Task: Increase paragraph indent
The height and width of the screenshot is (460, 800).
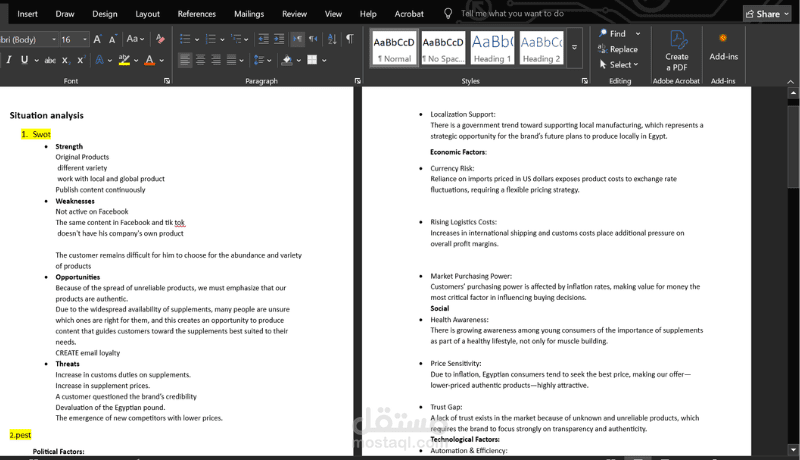Action: 279,39
